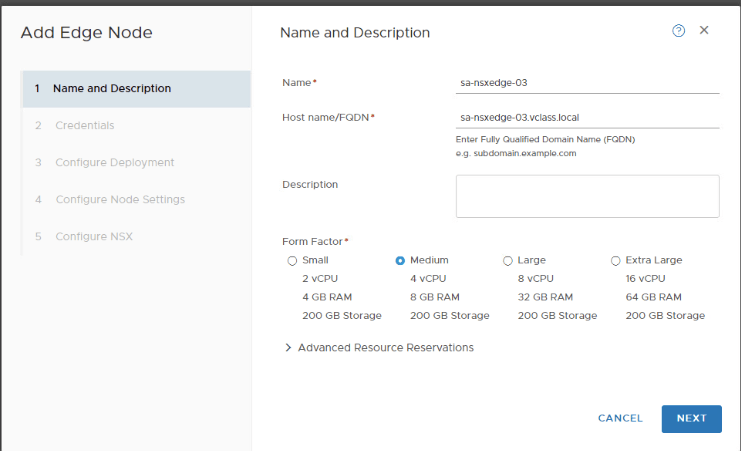
Task: Click the CANCEL button
Action: tap(620, 418)
